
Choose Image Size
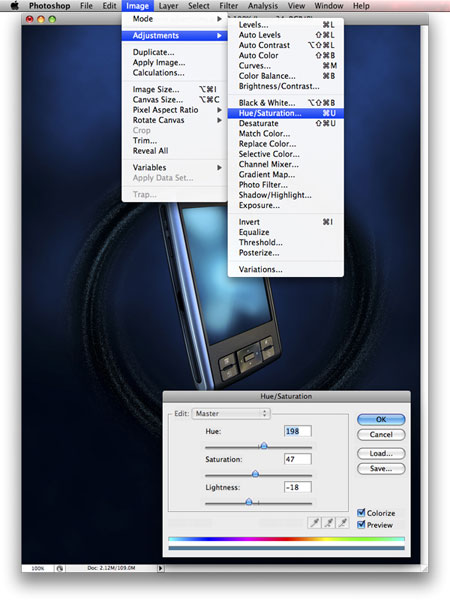coord(174,89)
